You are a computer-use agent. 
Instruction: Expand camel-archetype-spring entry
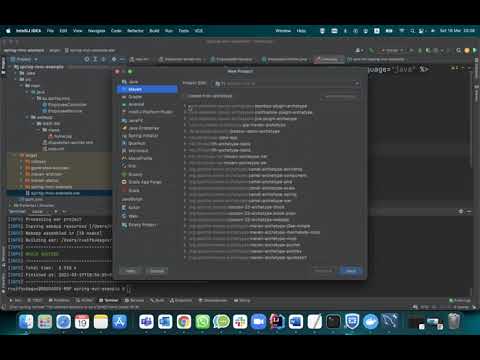[185, 195]
